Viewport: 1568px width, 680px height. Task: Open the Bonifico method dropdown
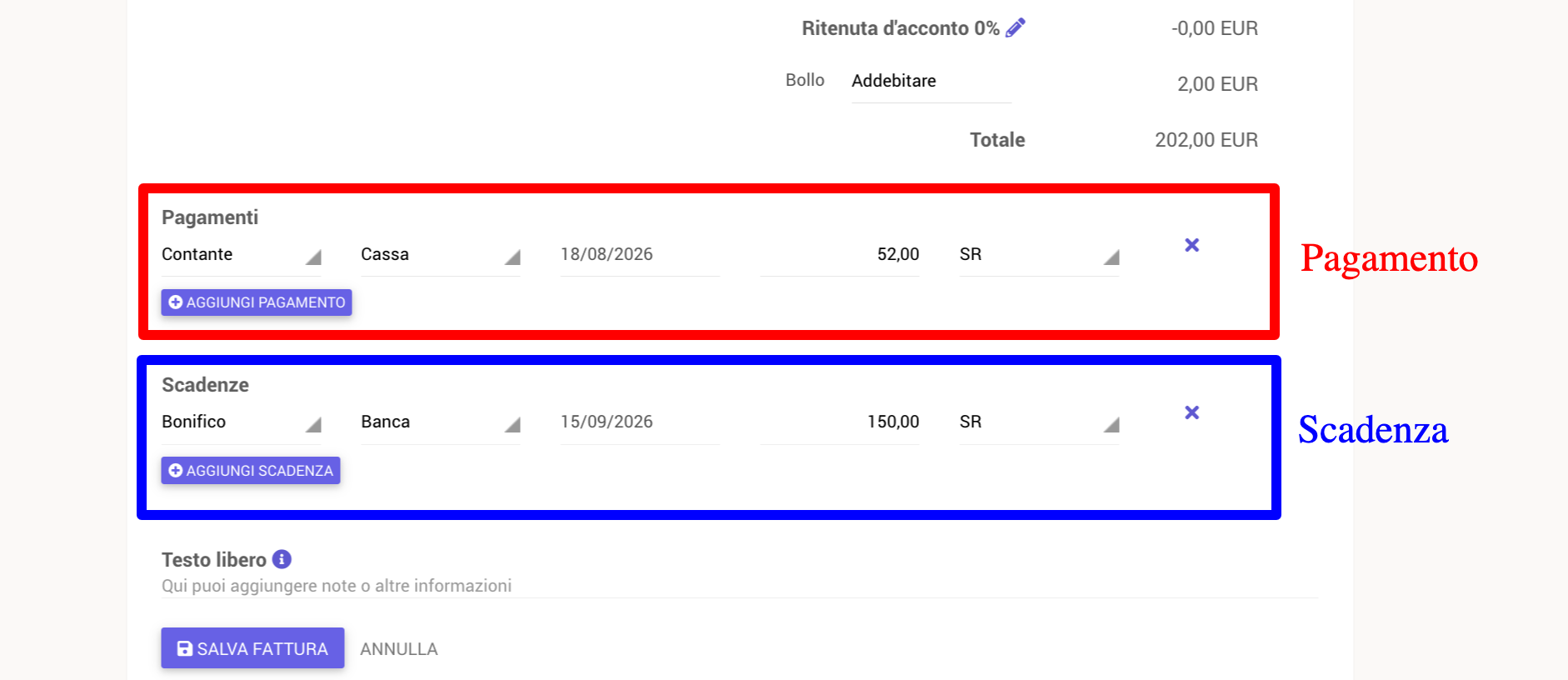(x=241, y=422)
